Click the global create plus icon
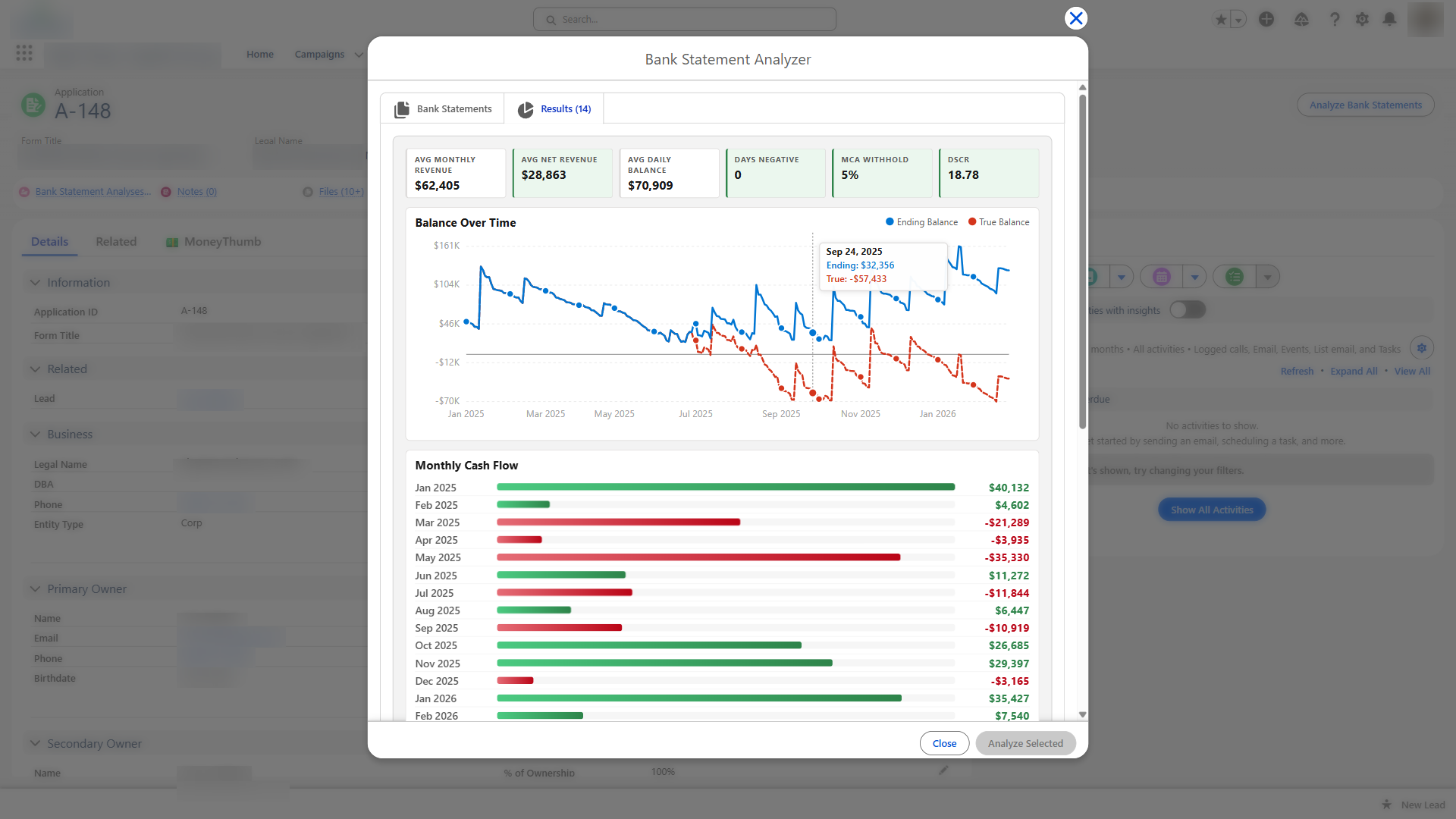Screen dimensions: 1456x819 click(1266, 19)
